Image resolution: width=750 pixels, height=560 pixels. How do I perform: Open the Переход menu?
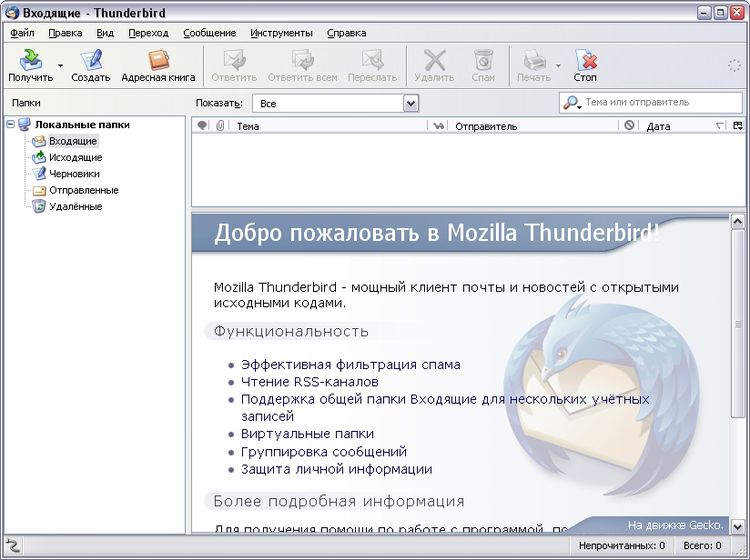148,33
